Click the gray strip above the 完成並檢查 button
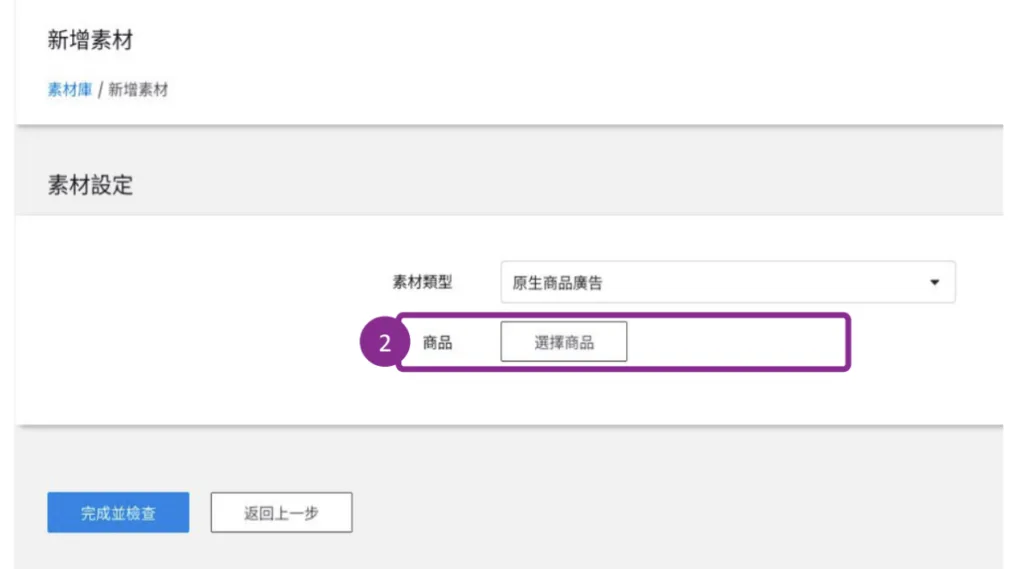This screenshot has width=1024, height=569. point(118,458)
